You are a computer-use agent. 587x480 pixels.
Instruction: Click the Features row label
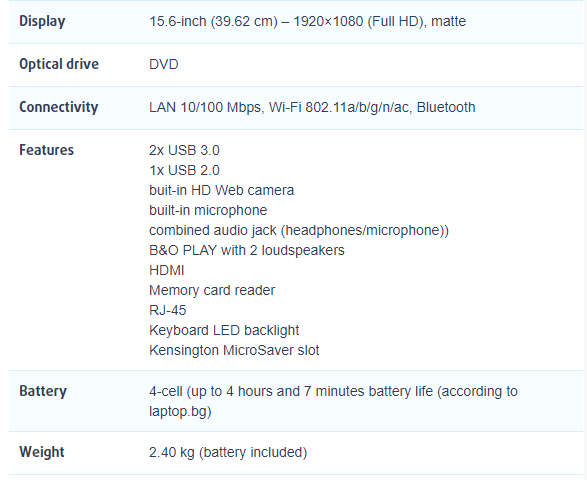pos(46,150)
